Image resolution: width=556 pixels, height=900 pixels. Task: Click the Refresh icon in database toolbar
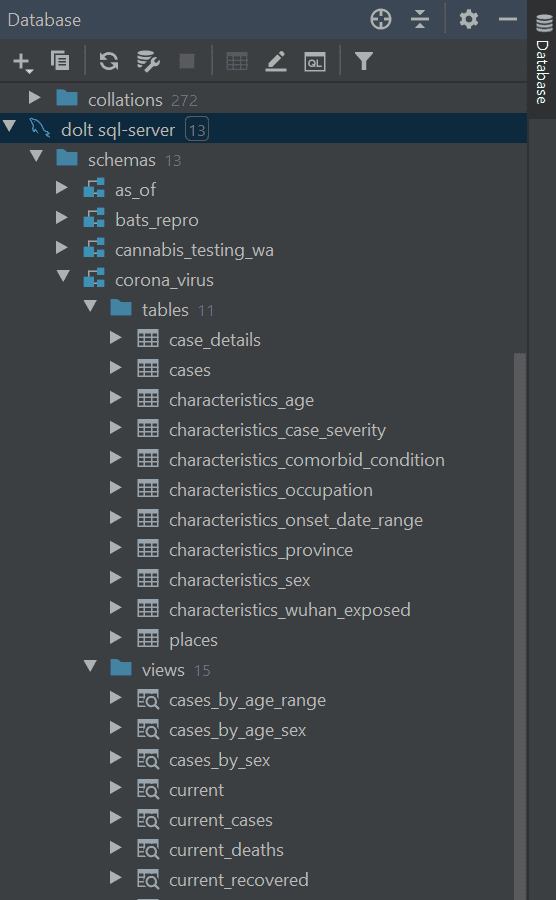coord(108,61)
